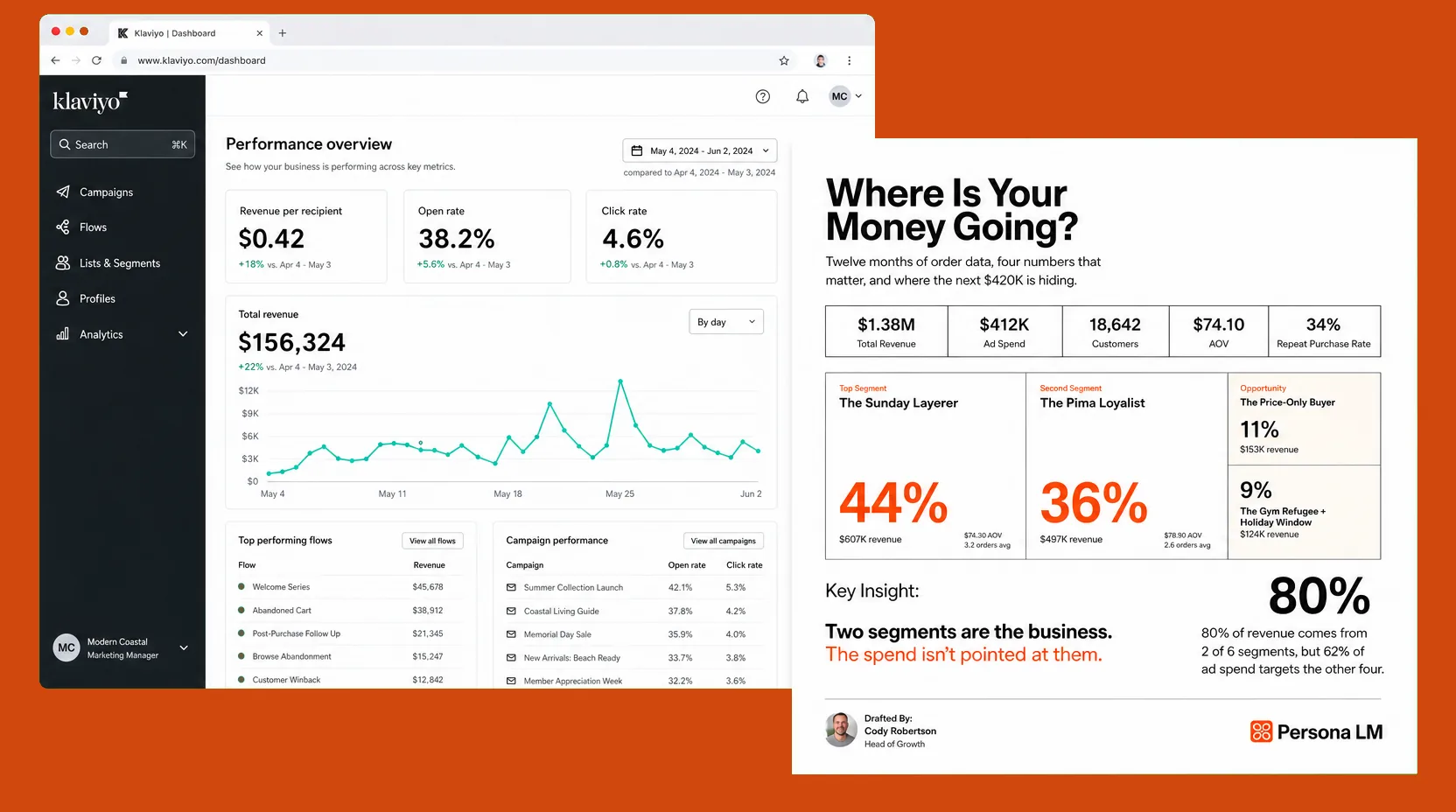
Task: Click the envelope icon for New Arrivals: Beach Ready
Action: point(511,657)
